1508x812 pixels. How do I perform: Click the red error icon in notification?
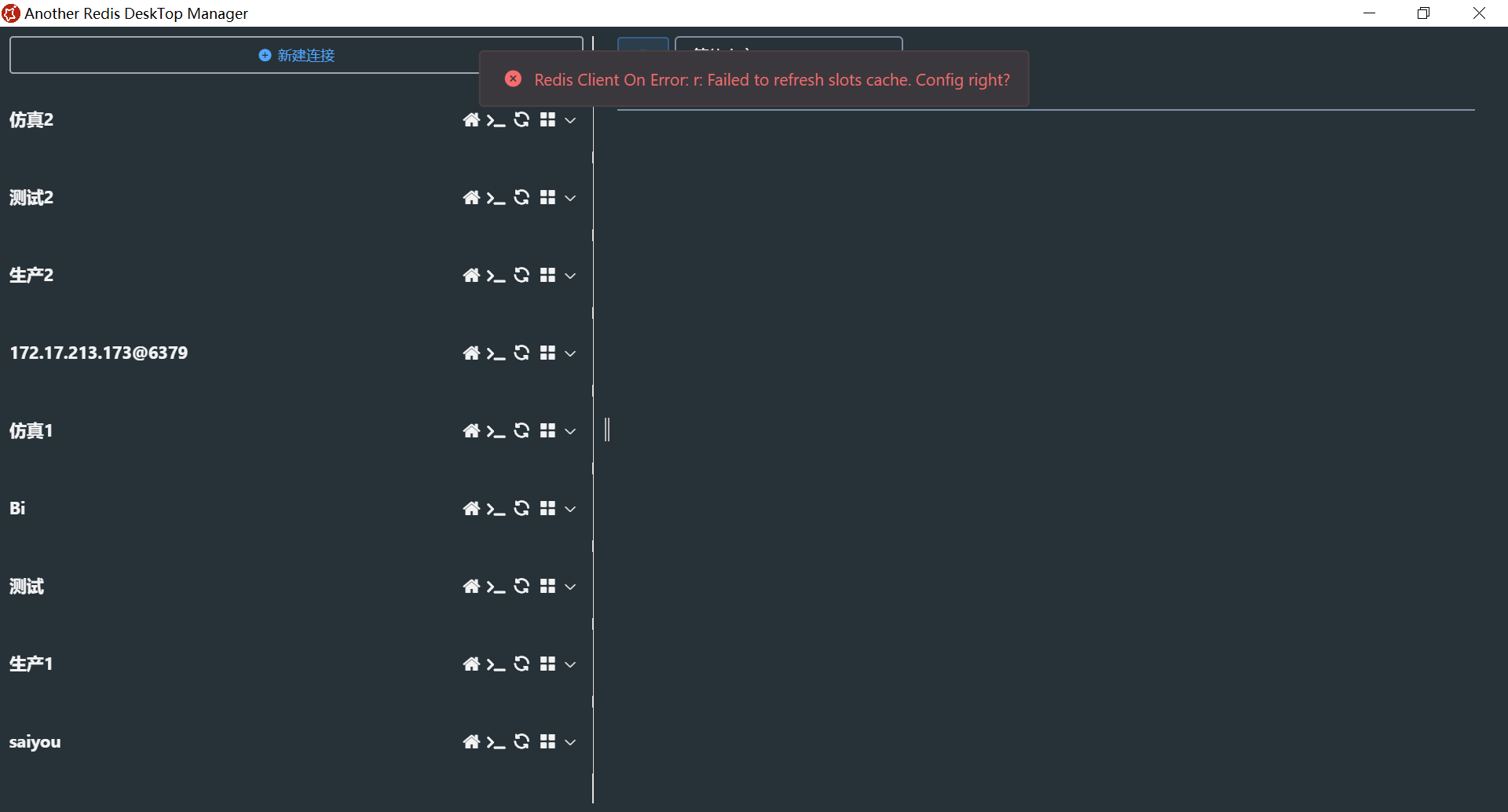click(x=513, y=79)
